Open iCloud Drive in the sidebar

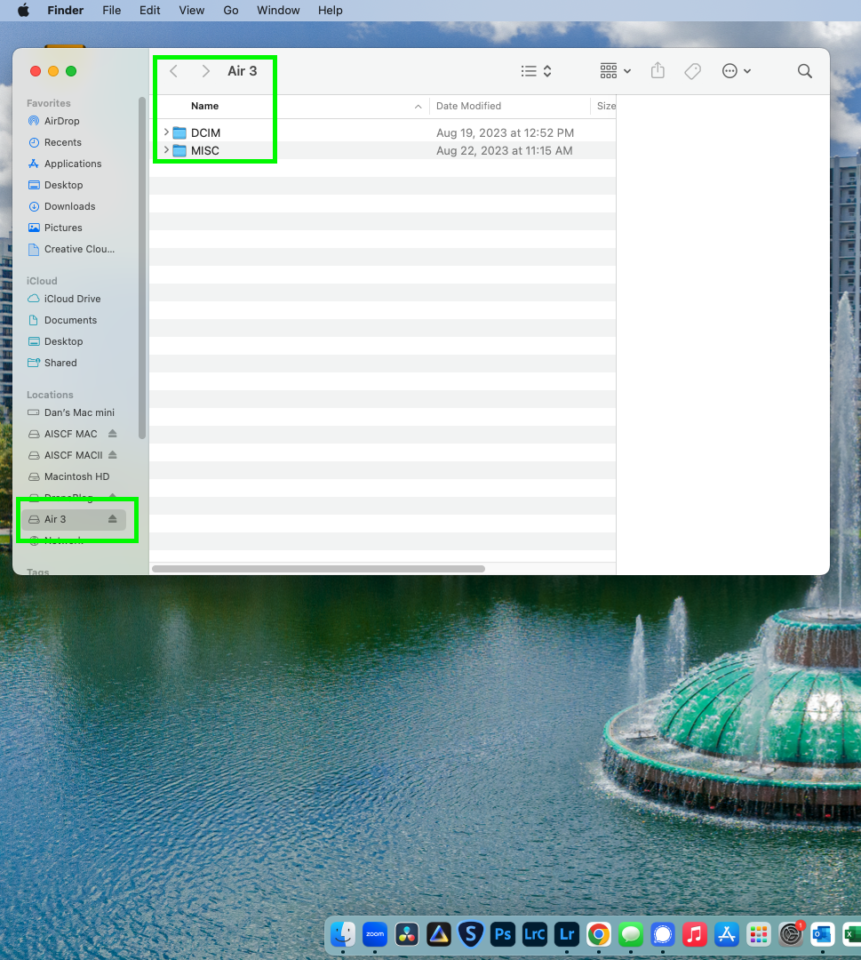[x=72, y=299]
